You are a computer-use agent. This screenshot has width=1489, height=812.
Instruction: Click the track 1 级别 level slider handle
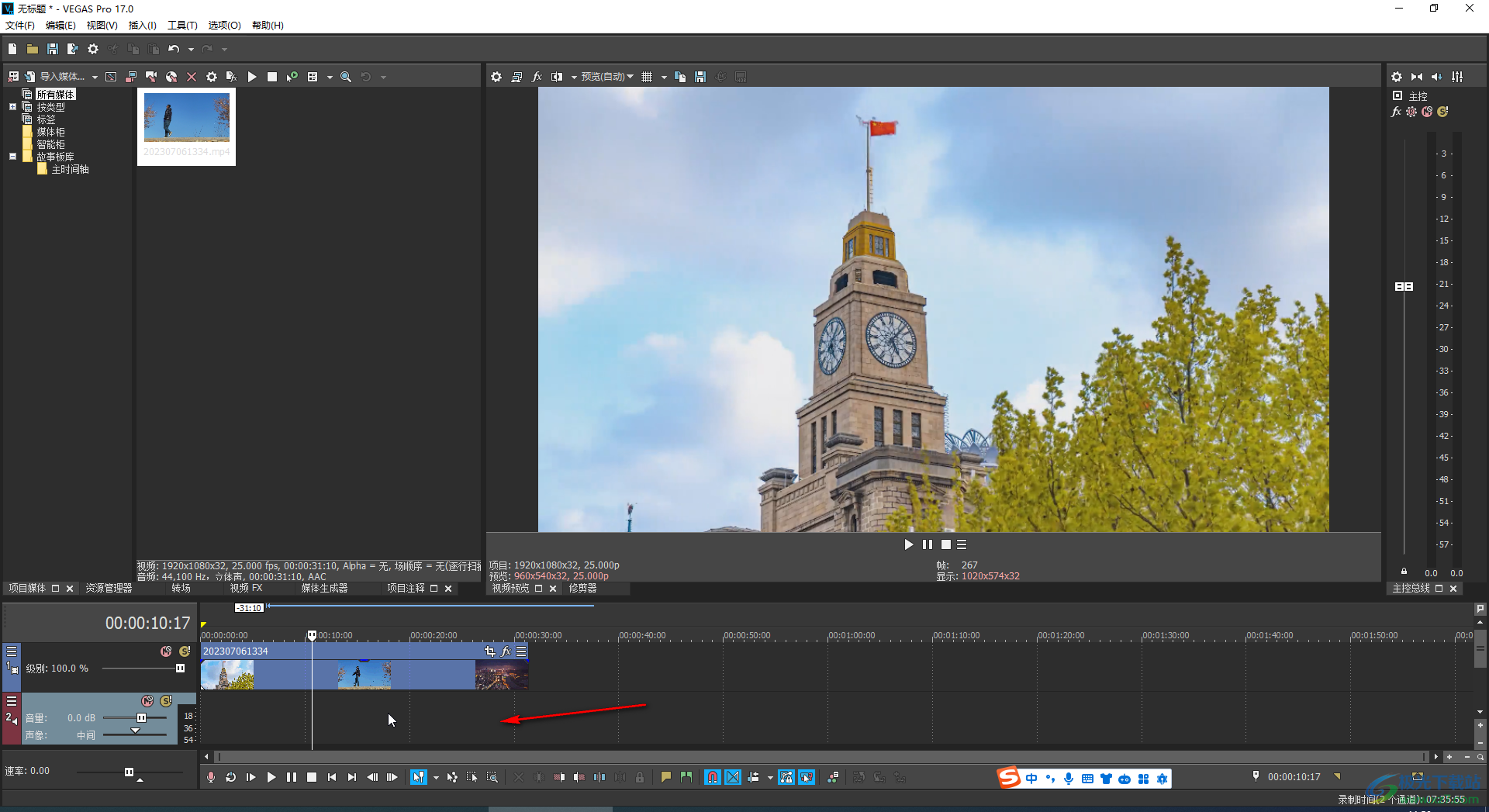(180, 669)
